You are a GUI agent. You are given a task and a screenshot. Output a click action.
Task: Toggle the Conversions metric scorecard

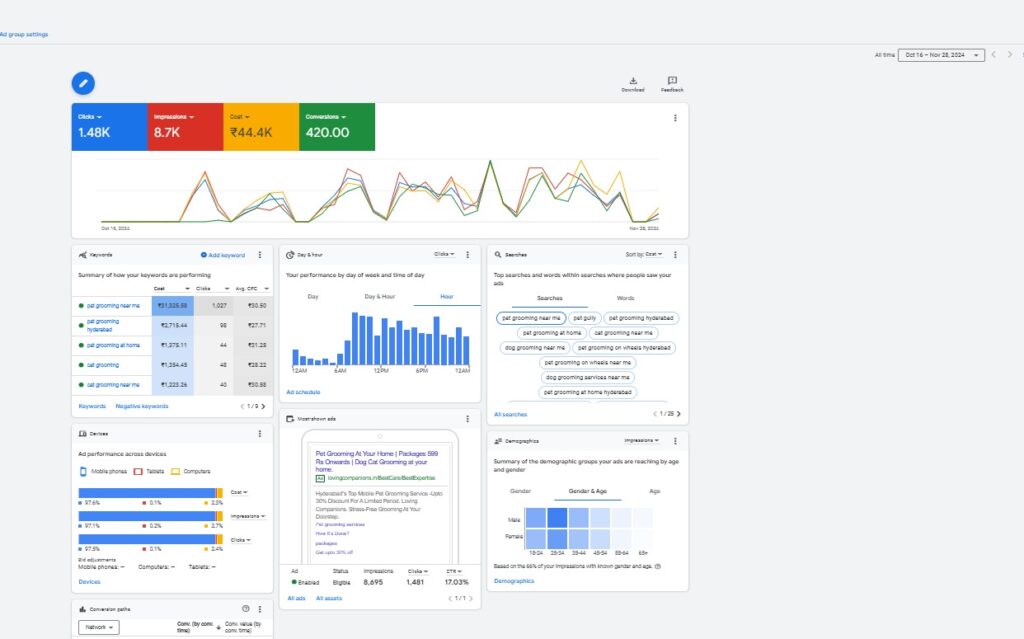[x=337, y=127]
